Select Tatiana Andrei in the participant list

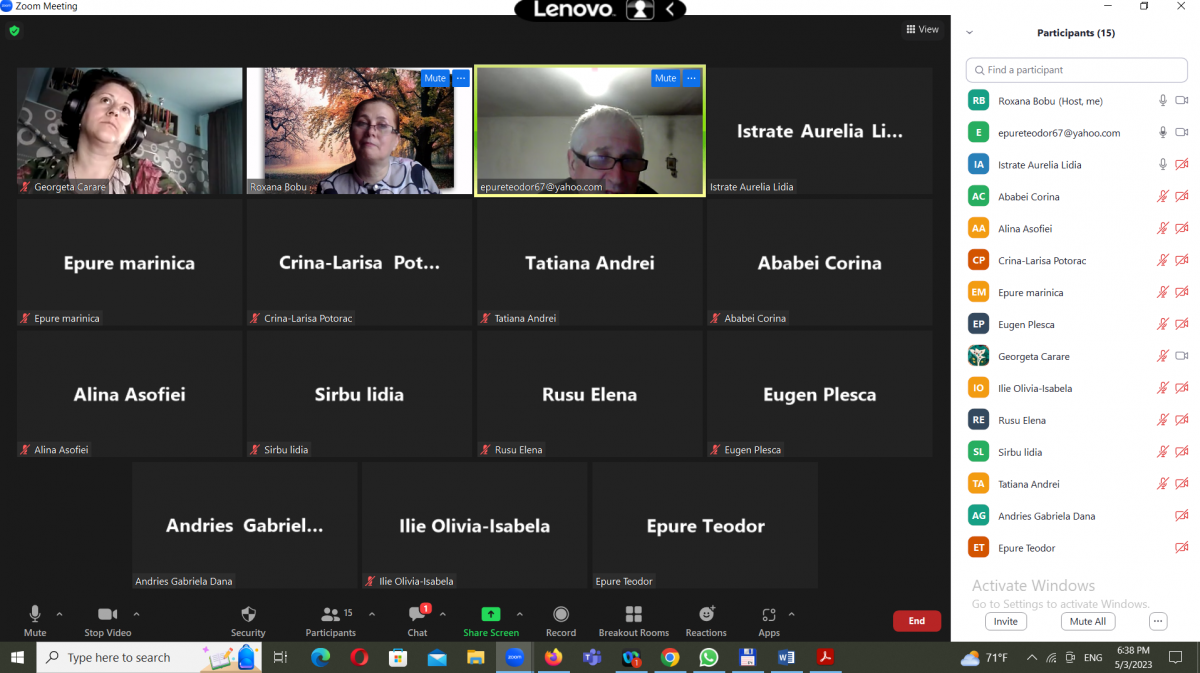pyautogui.click(x=1076, y=484)
